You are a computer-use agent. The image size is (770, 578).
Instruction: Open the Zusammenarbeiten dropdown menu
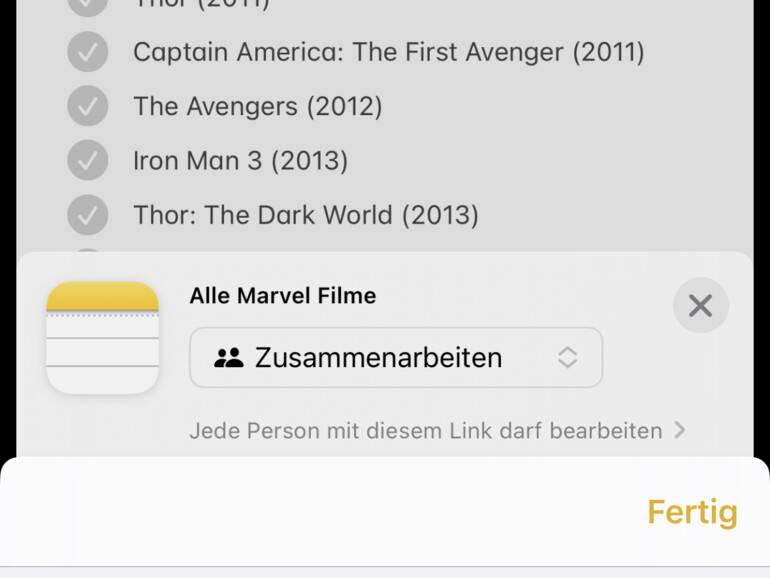tap(396, 358)
